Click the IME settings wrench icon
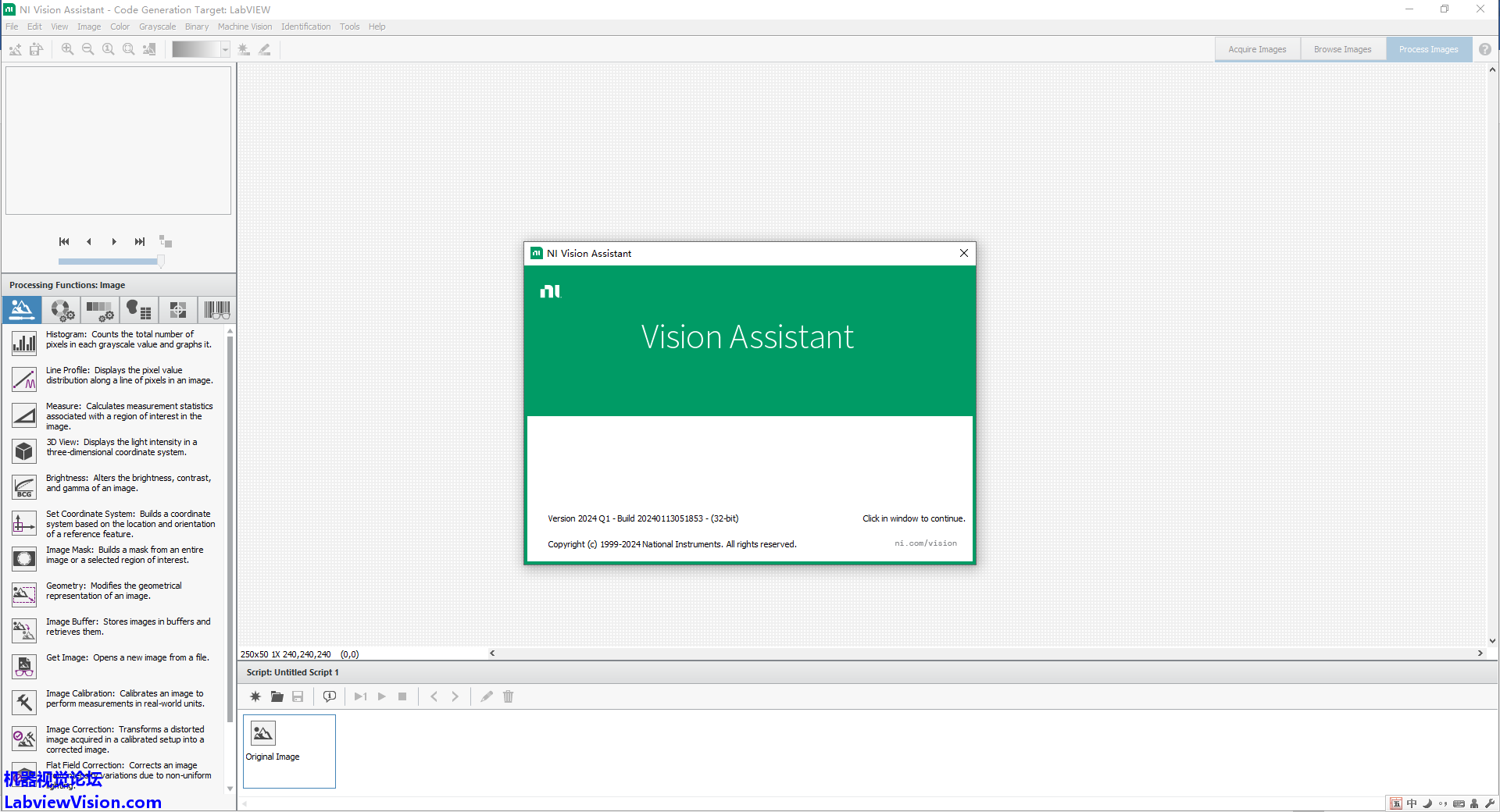This screenshot has width=1500, height=812. click(1490, 803)
